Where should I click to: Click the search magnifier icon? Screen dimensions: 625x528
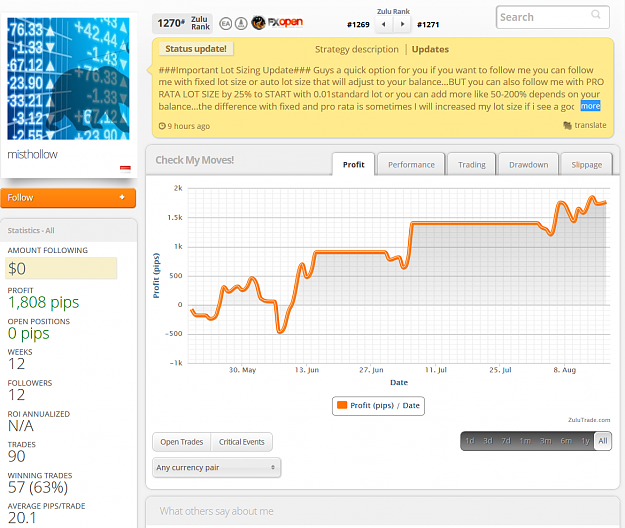point(596,15)
